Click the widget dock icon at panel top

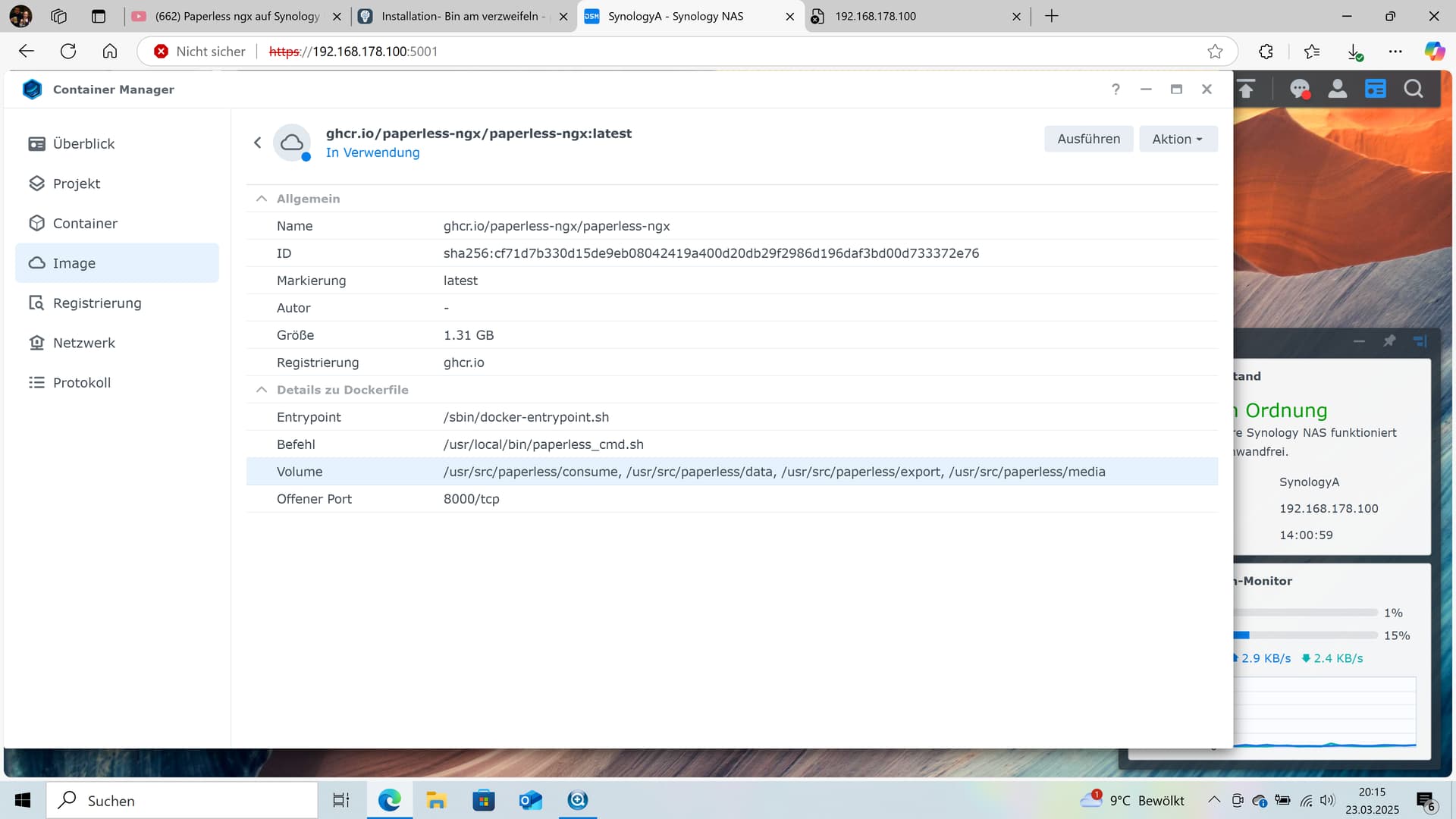(x=1420, y=341)
